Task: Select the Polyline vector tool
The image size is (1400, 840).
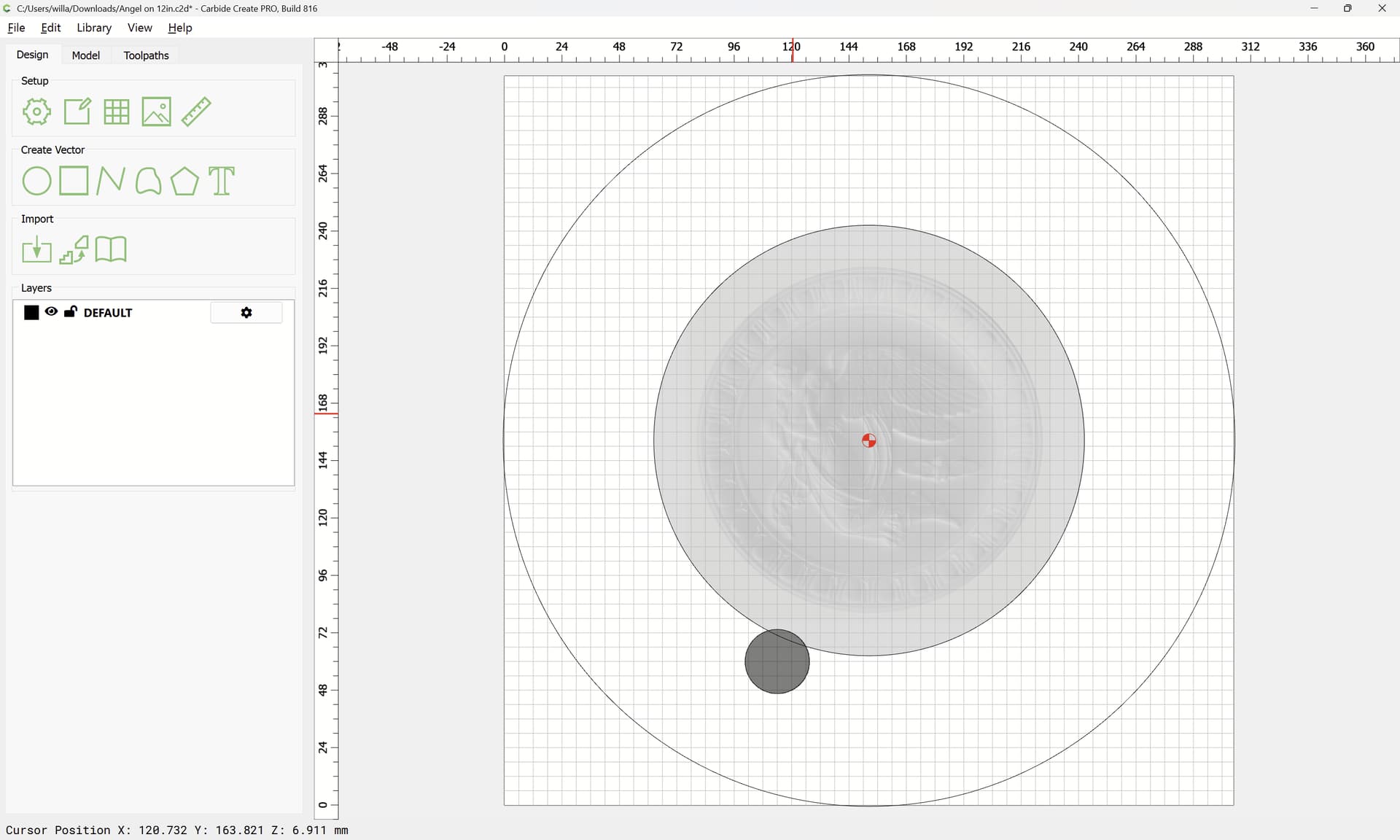Action: [111, 181]
